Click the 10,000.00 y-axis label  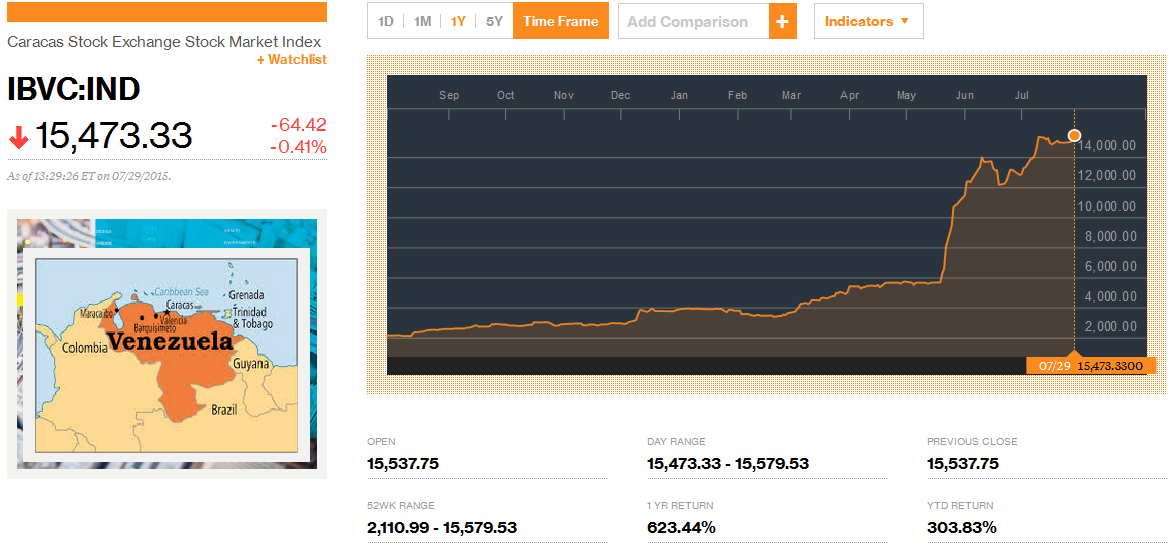[x=1106, y=206]
